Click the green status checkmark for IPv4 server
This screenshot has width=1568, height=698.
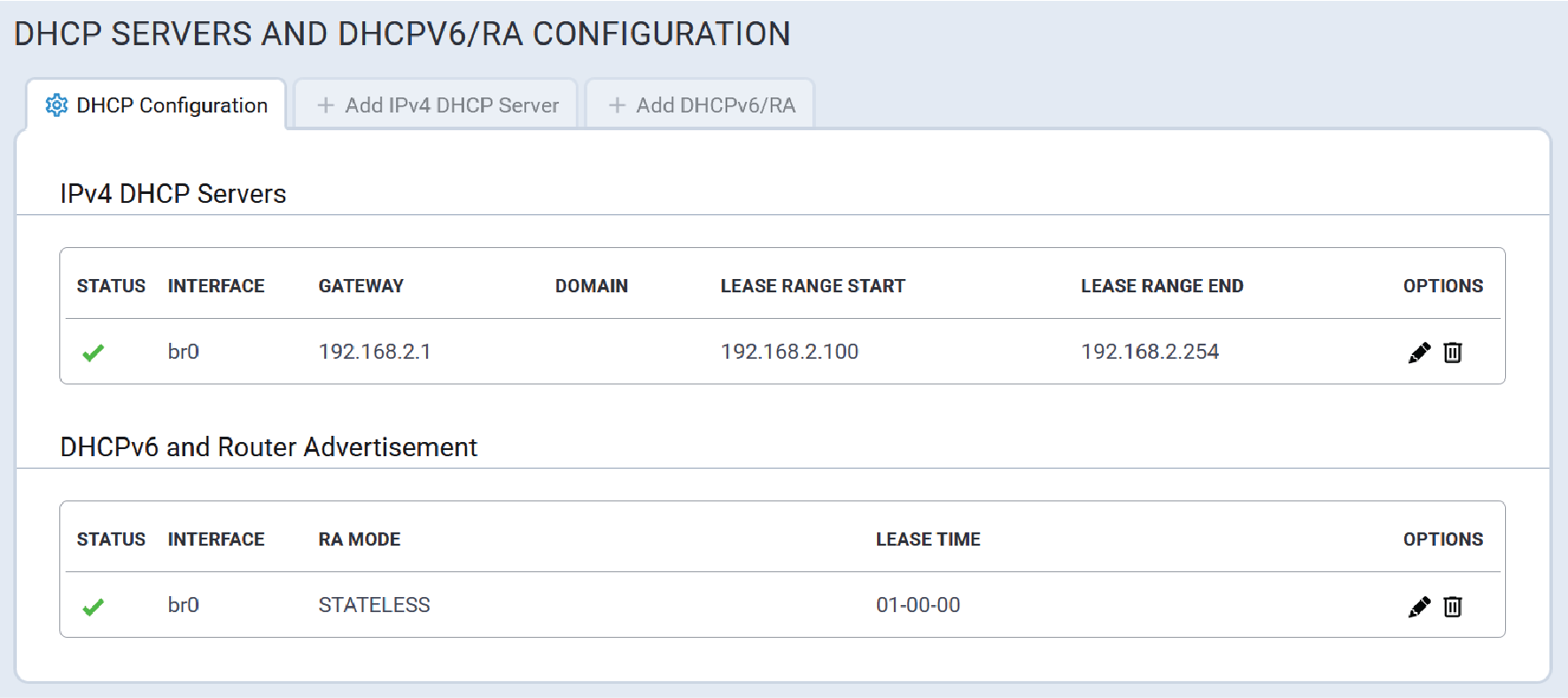93,353
